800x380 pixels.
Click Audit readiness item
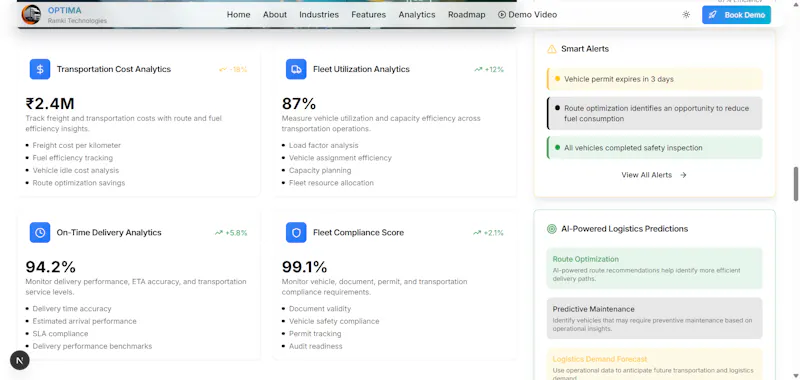point(315,346)
